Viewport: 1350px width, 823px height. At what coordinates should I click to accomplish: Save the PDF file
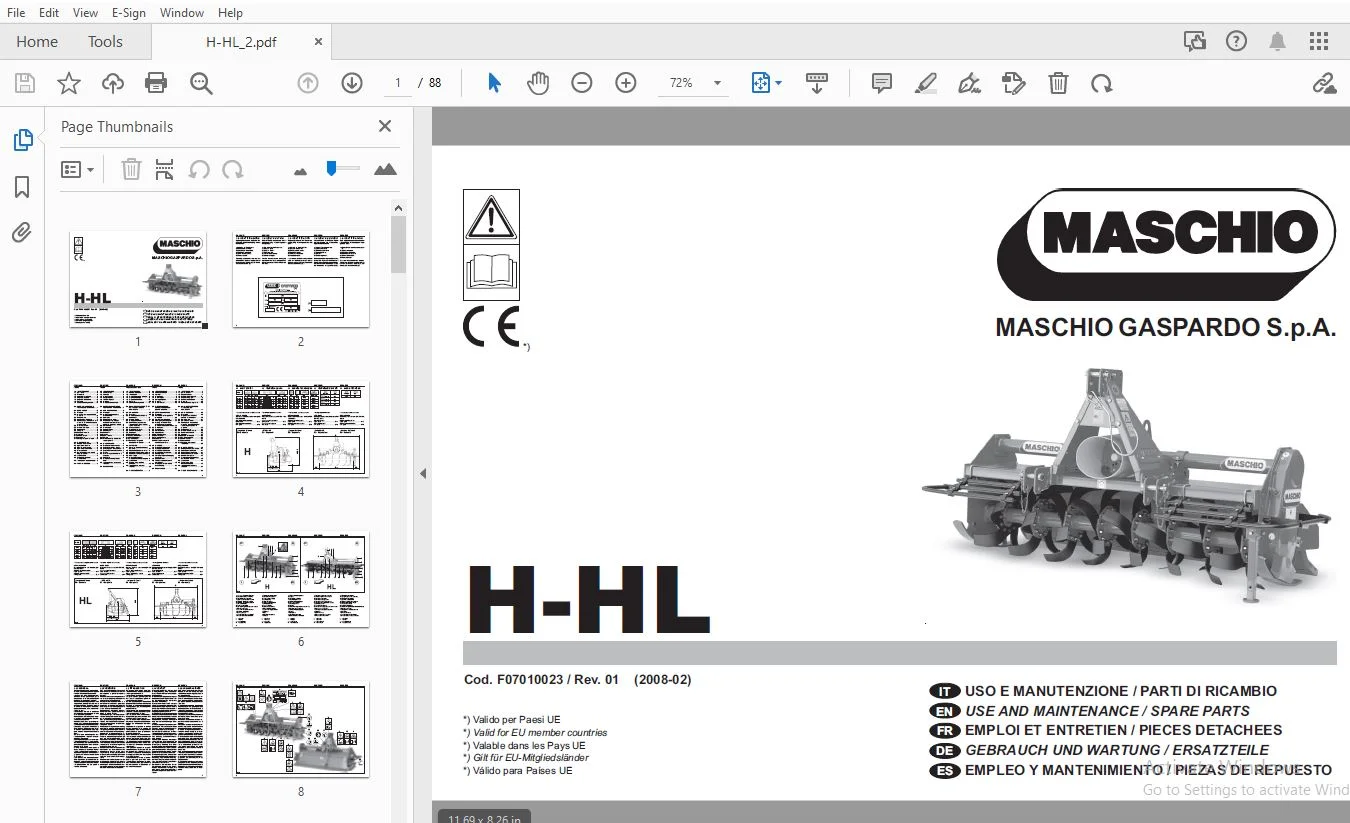(x=24, y=83)
